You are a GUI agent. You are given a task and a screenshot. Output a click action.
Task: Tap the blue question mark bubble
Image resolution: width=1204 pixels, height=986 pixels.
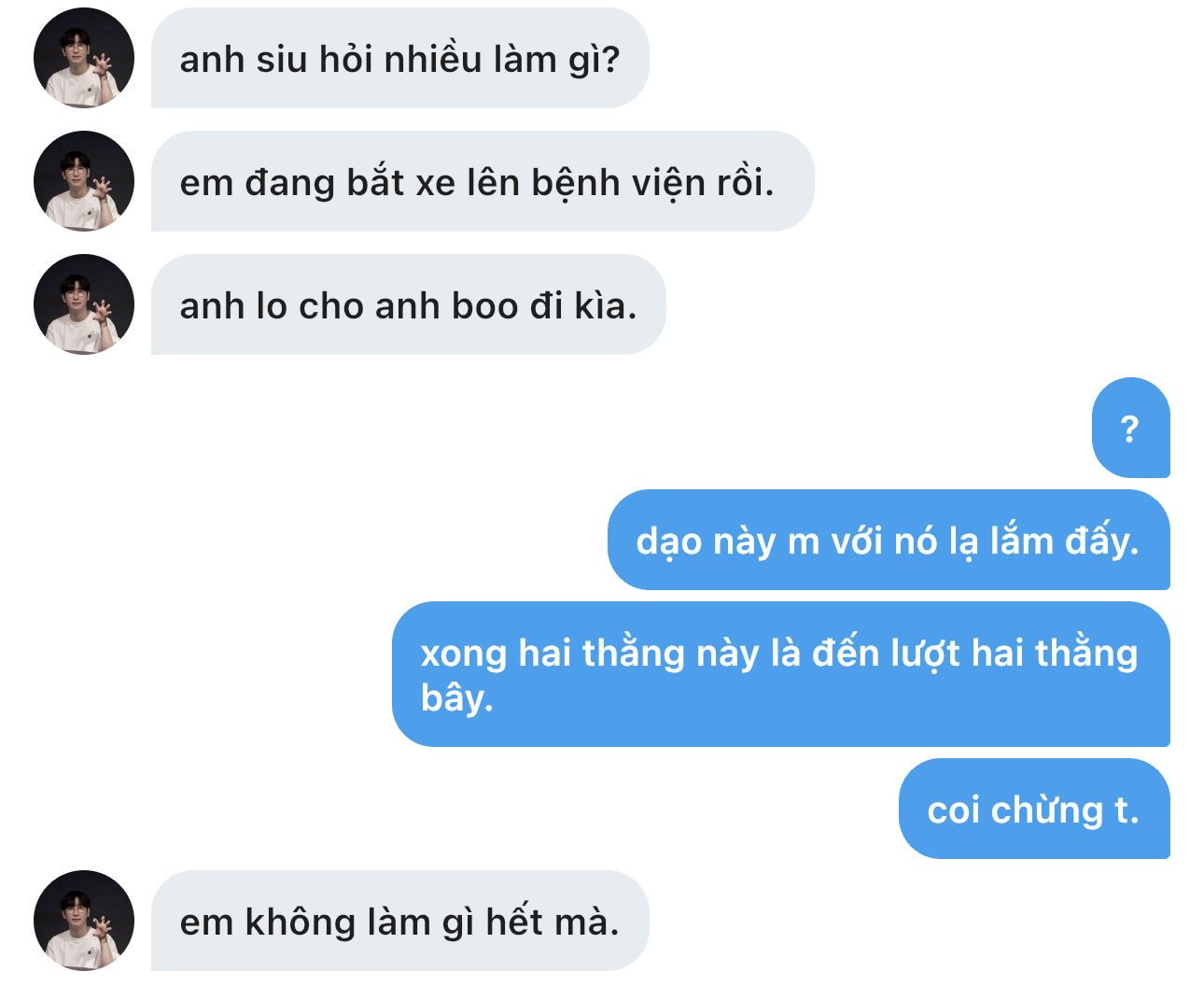(x=1130, y=428)
